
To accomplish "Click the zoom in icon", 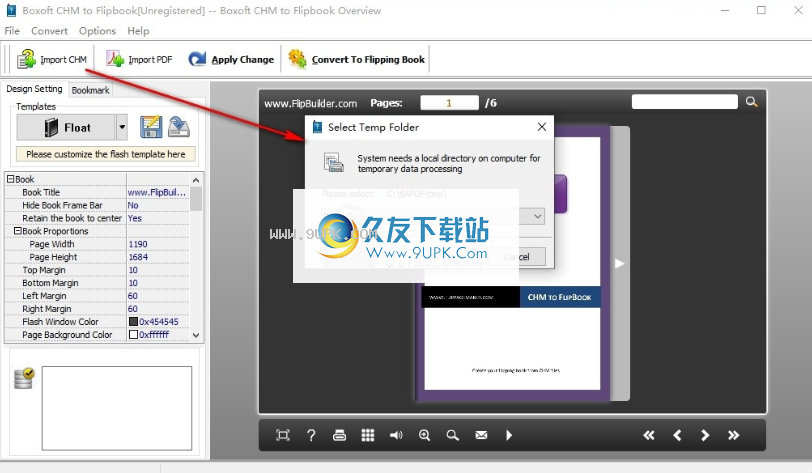I will 425,435.
